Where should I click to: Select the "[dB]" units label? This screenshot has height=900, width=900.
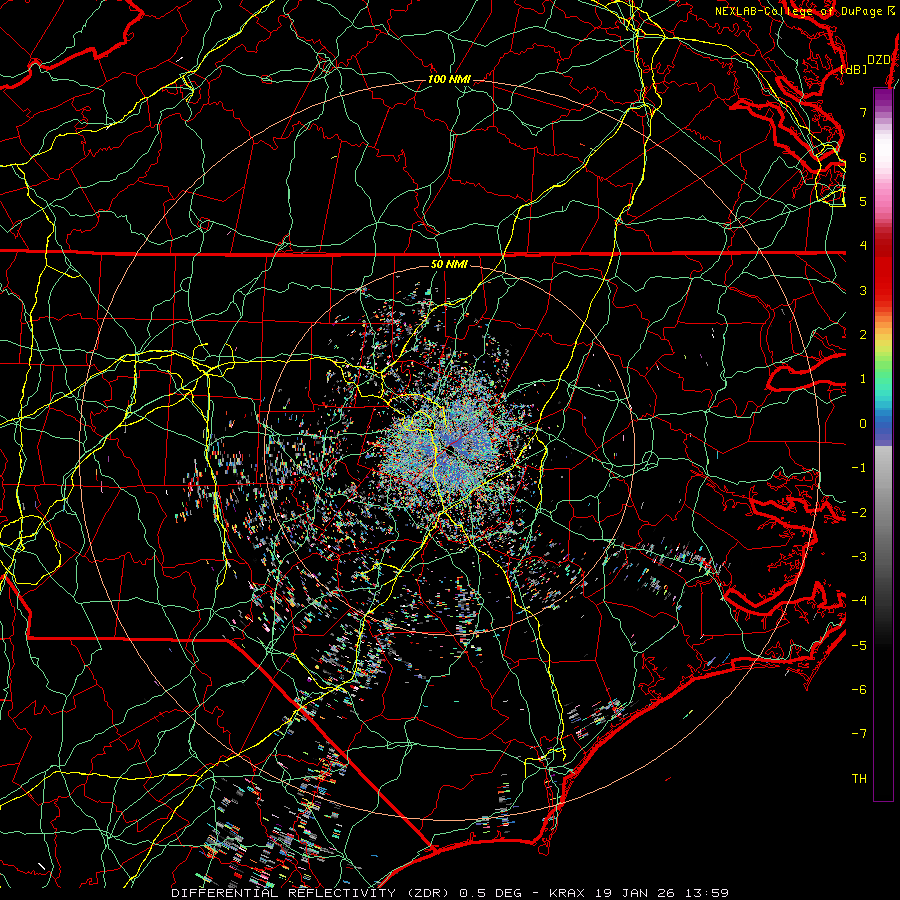point(853,69)
